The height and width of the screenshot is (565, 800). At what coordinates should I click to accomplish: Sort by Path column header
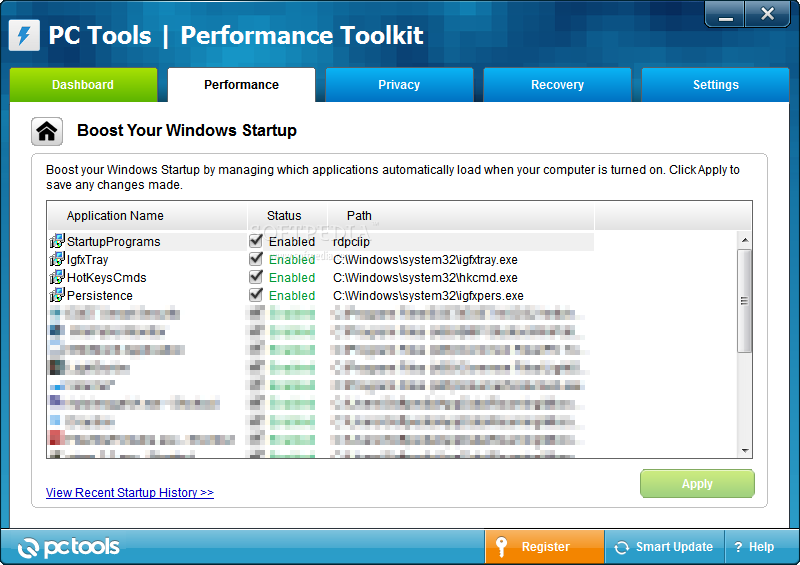(x=461, y=215)
